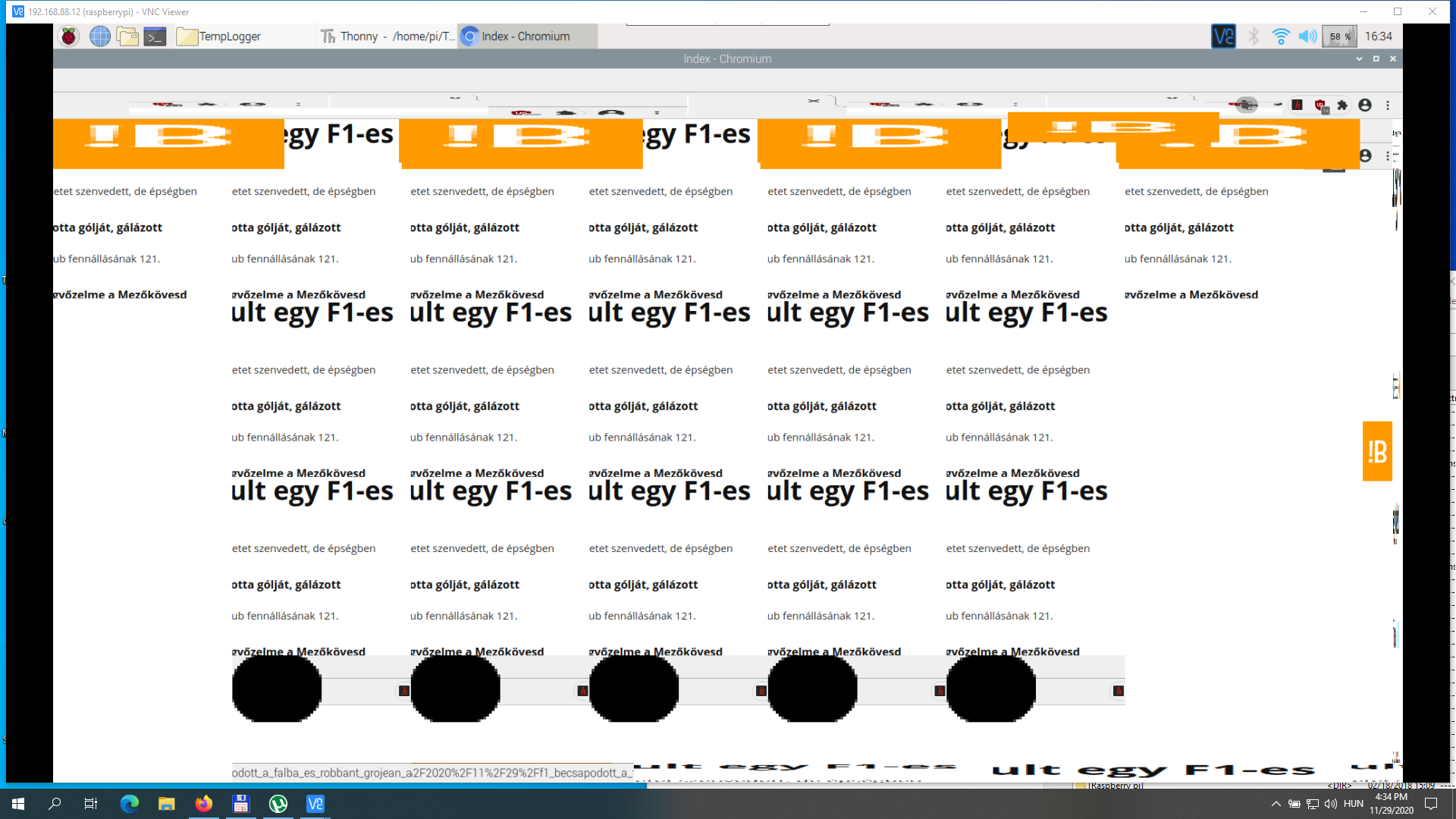Click the Windows battery/power tray icon
The width and height of the screenshot is (1456, 819).
[x=1294, y=804]
